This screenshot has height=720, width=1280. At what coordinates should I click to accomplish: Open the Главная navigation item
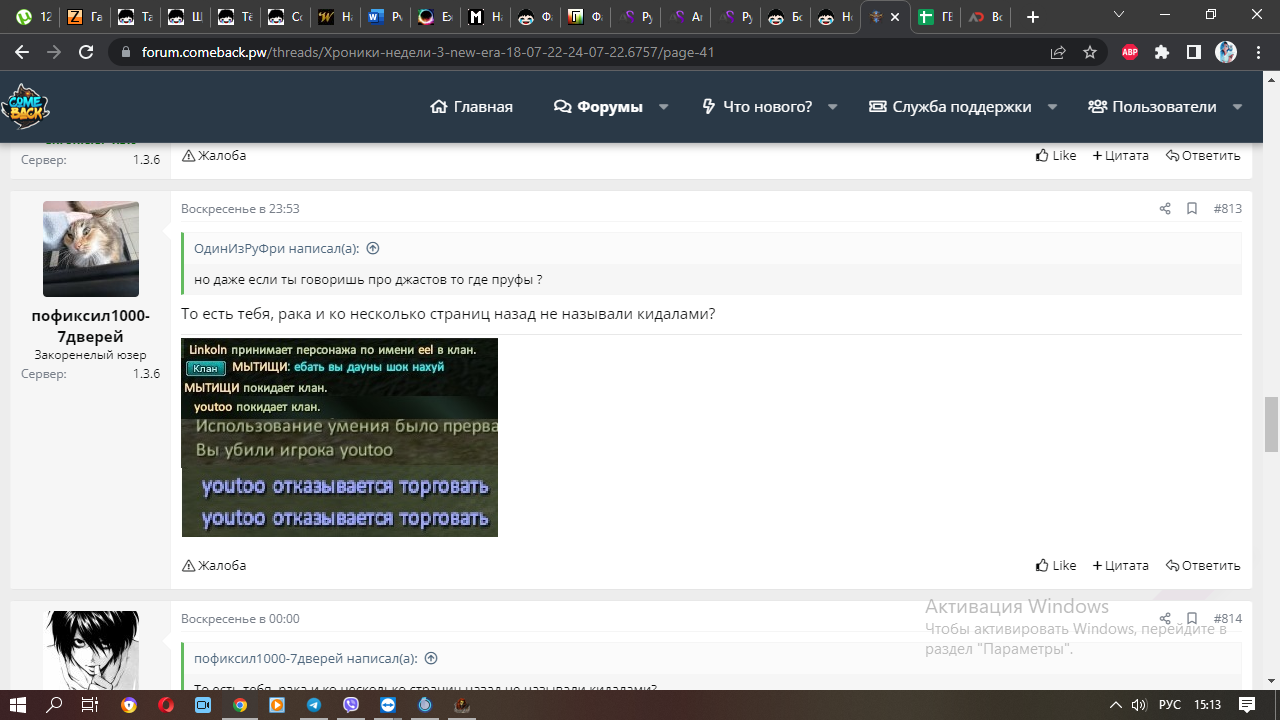[x=471, y=107]
